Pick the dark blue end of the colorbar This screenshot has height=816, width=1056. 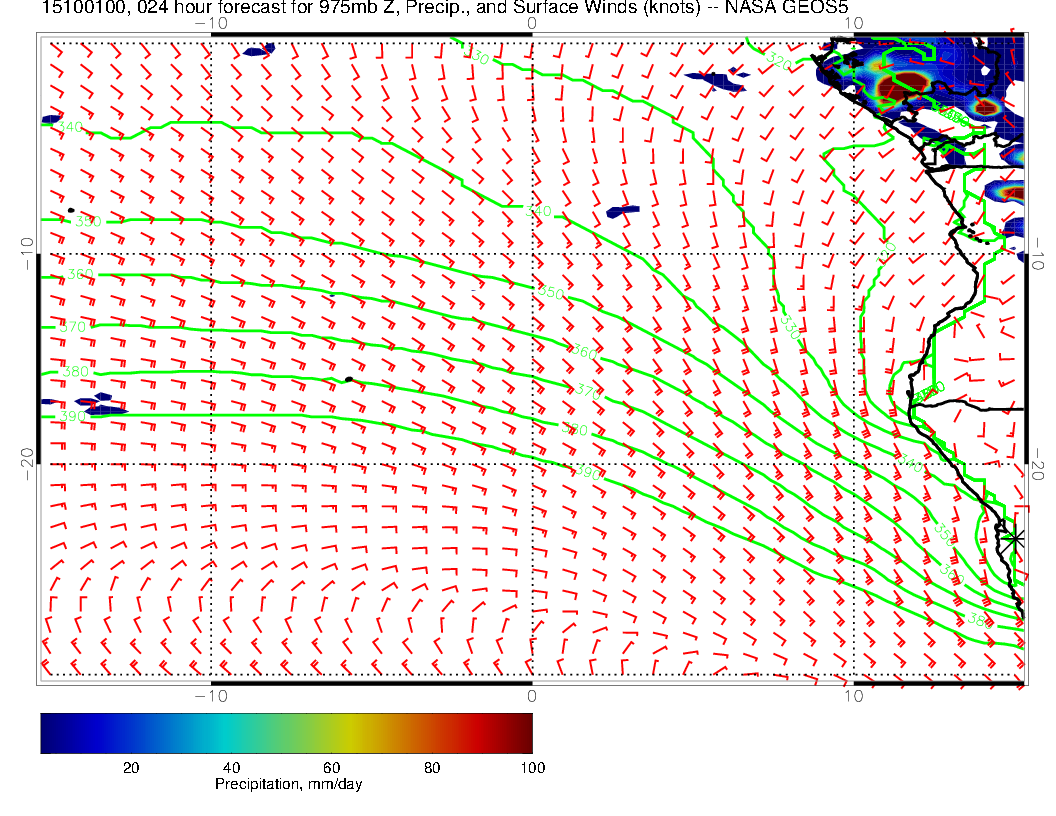(x=52, y=732)
